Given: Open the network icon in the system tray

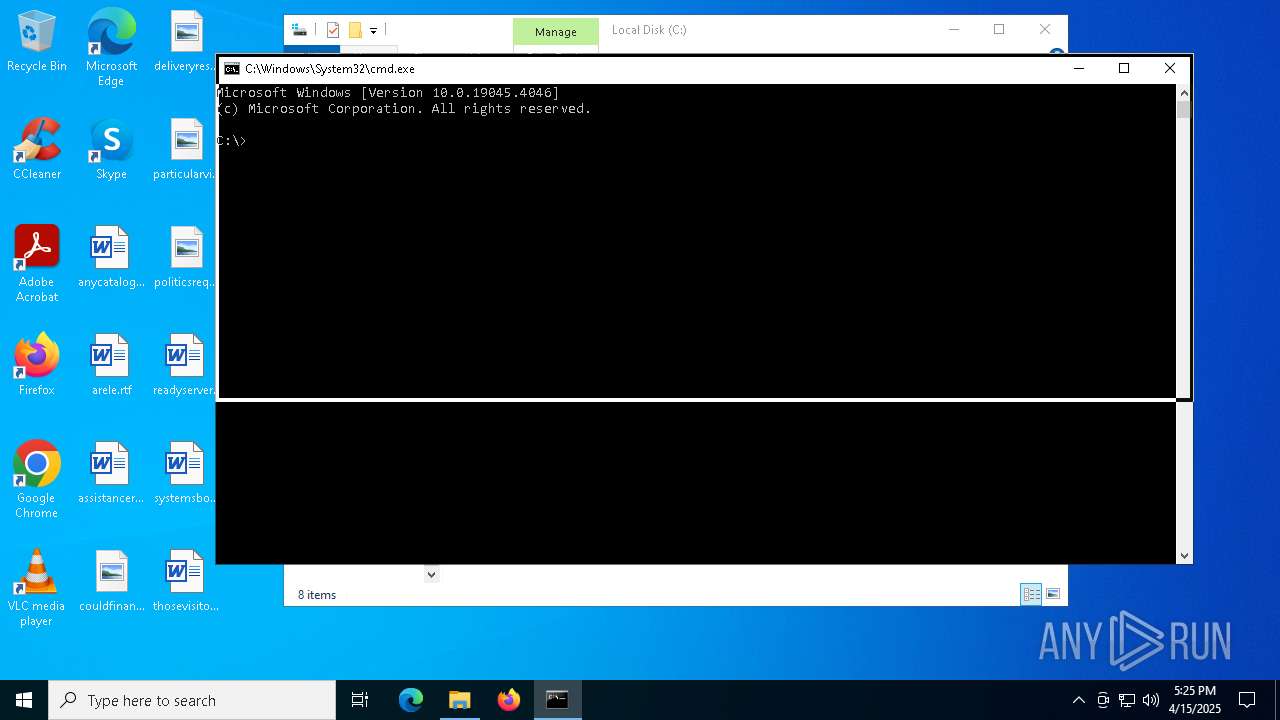Looking at the screenshot, I should coord(1127,700).
